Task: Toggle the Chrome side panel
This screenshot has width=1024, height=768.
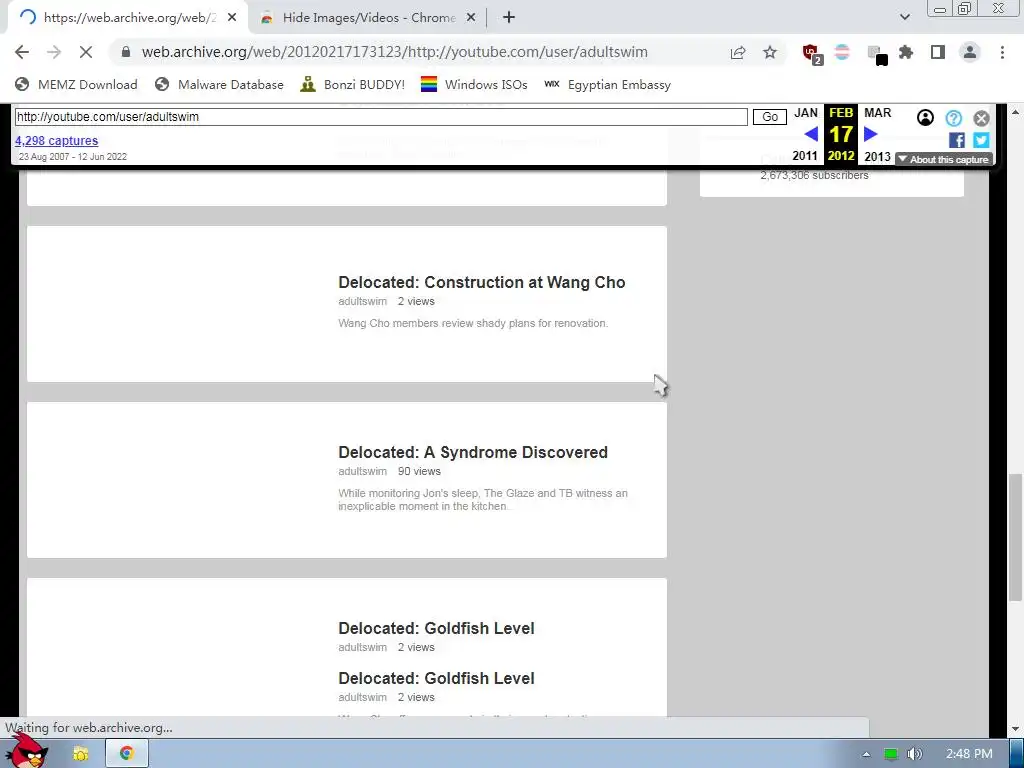Action: pos(938,52)
